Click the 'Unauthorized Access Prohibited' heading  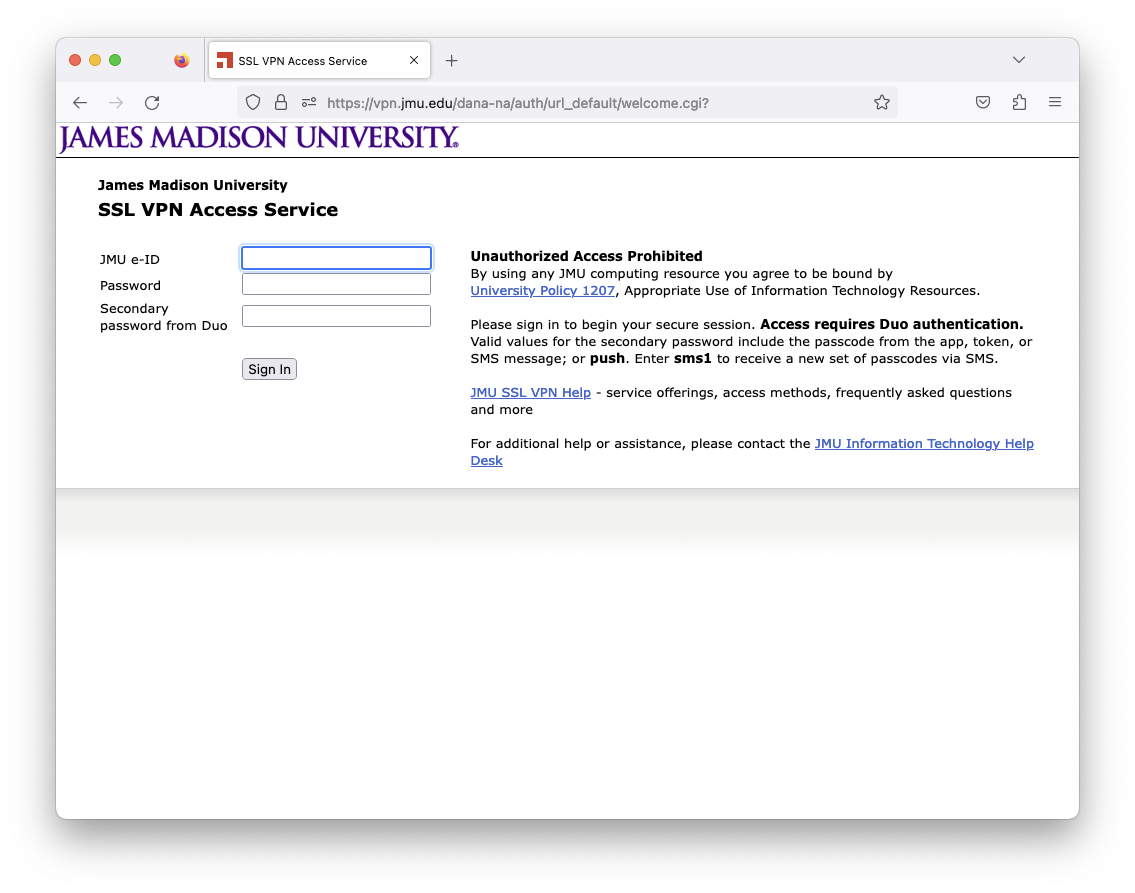(586, 256)
